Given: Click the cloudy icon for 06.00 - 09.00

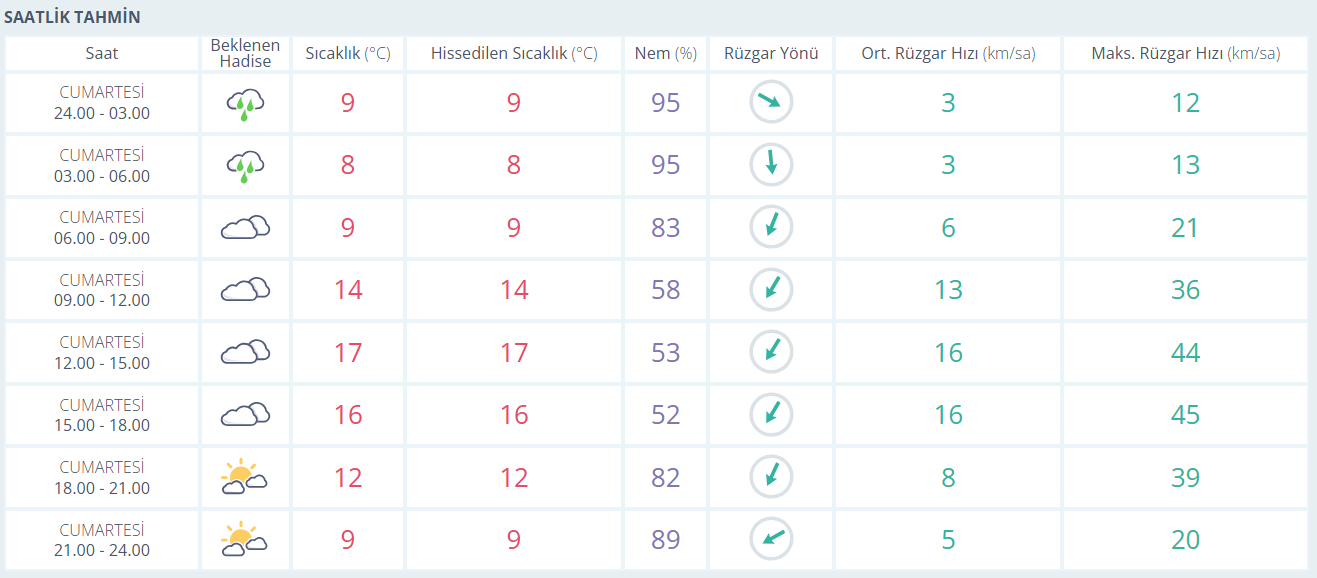Looking at the screenshot, I should (x=245, y=228).
